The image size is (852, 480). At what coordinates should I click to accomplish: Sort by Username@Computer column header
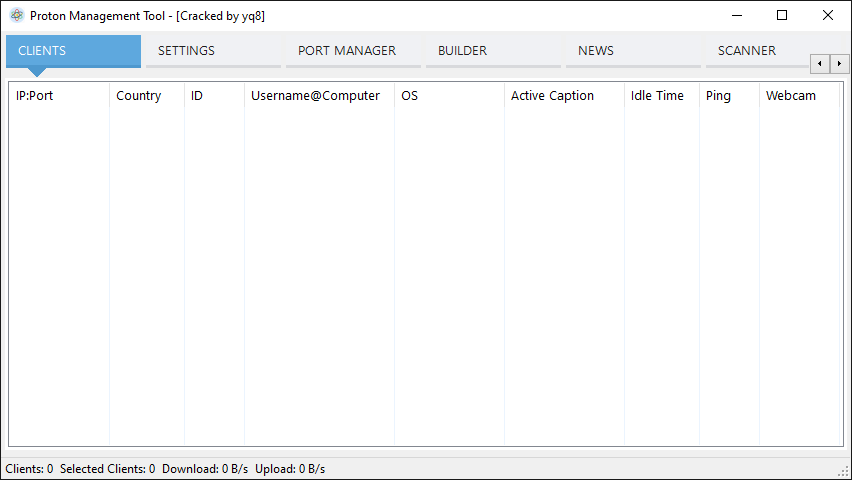(x=315, y=96)
